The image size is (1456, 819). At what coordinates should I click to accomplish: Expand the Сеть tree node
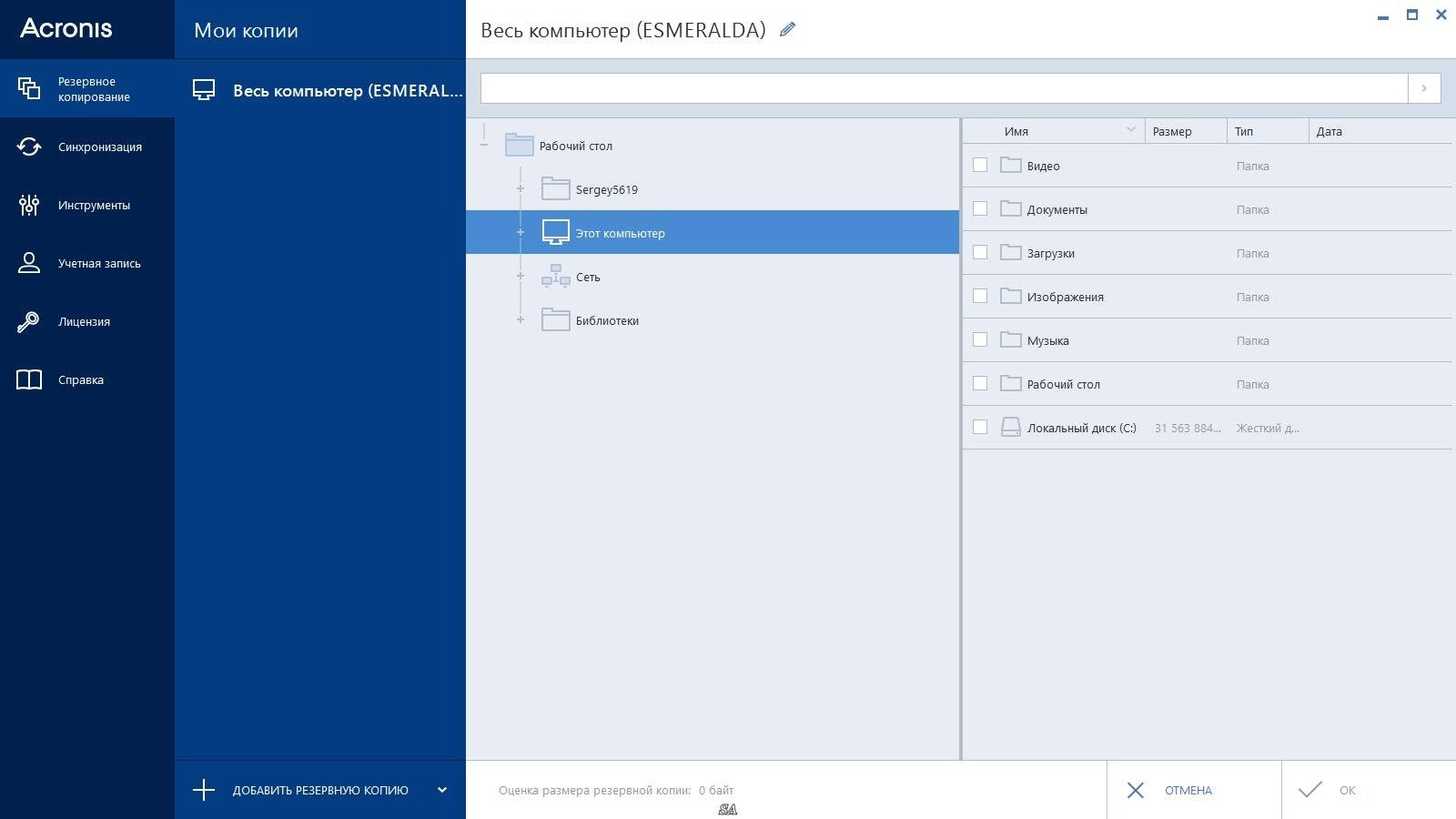[521, 276]
